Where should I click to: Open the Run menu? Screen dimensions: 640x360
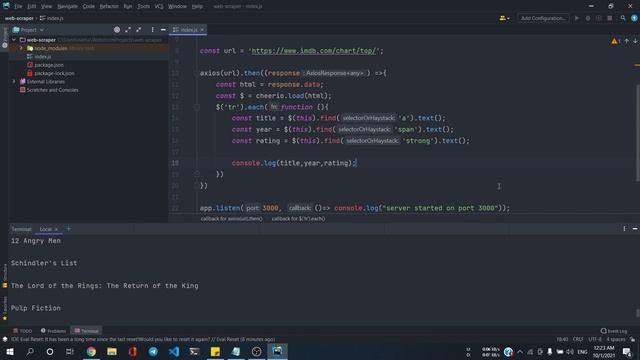coord(128,7)
